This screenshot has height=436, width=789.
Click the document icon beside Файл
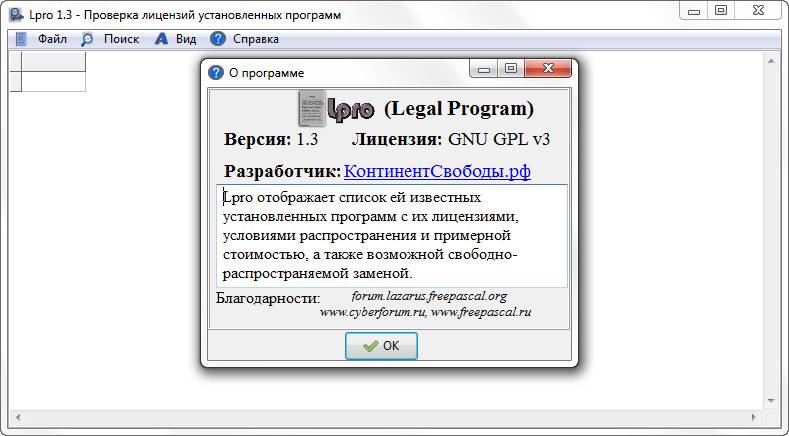[x=21, y=39]
